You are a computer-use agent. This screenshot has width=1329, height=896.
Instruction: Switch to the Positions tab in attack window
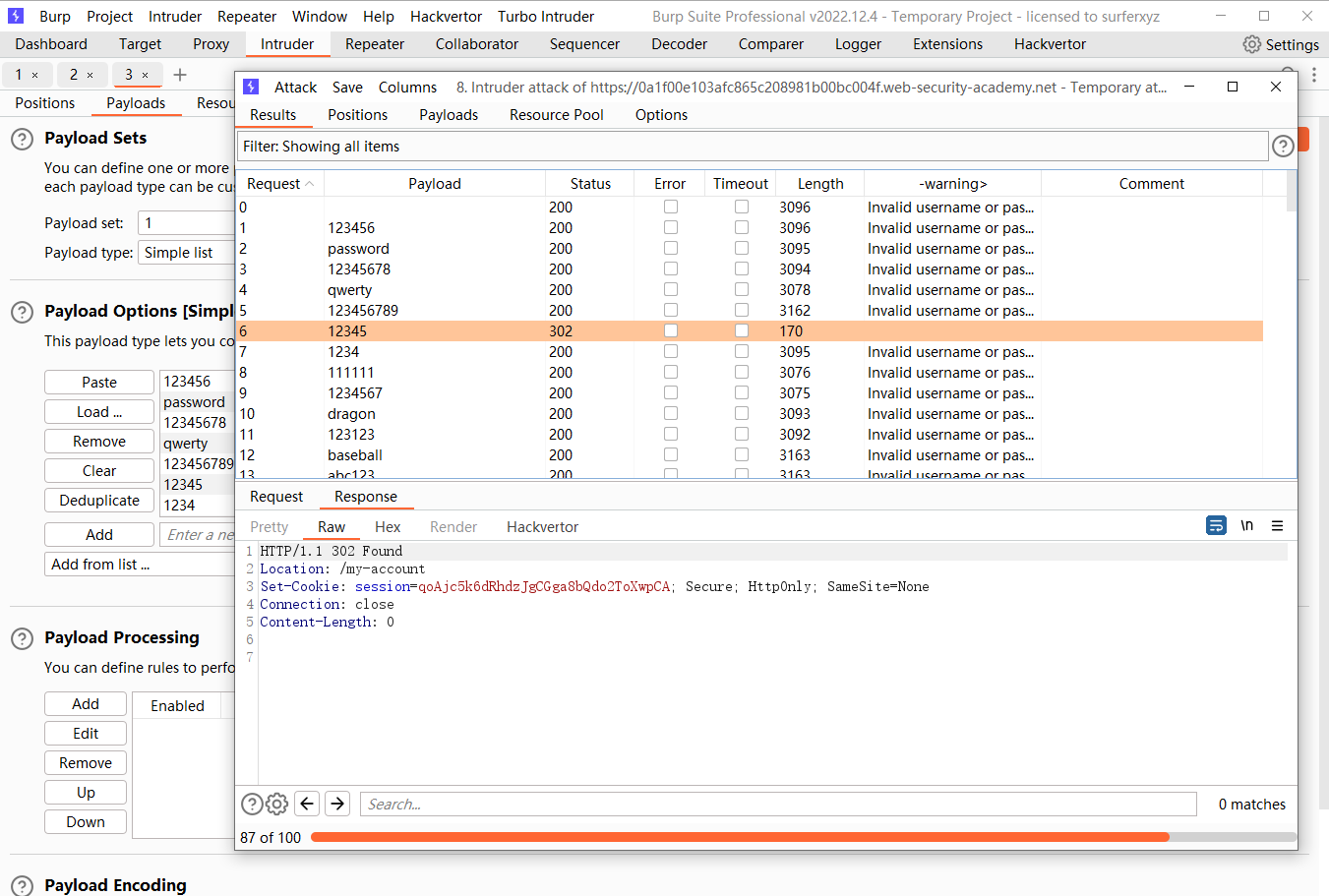point(357,114)
